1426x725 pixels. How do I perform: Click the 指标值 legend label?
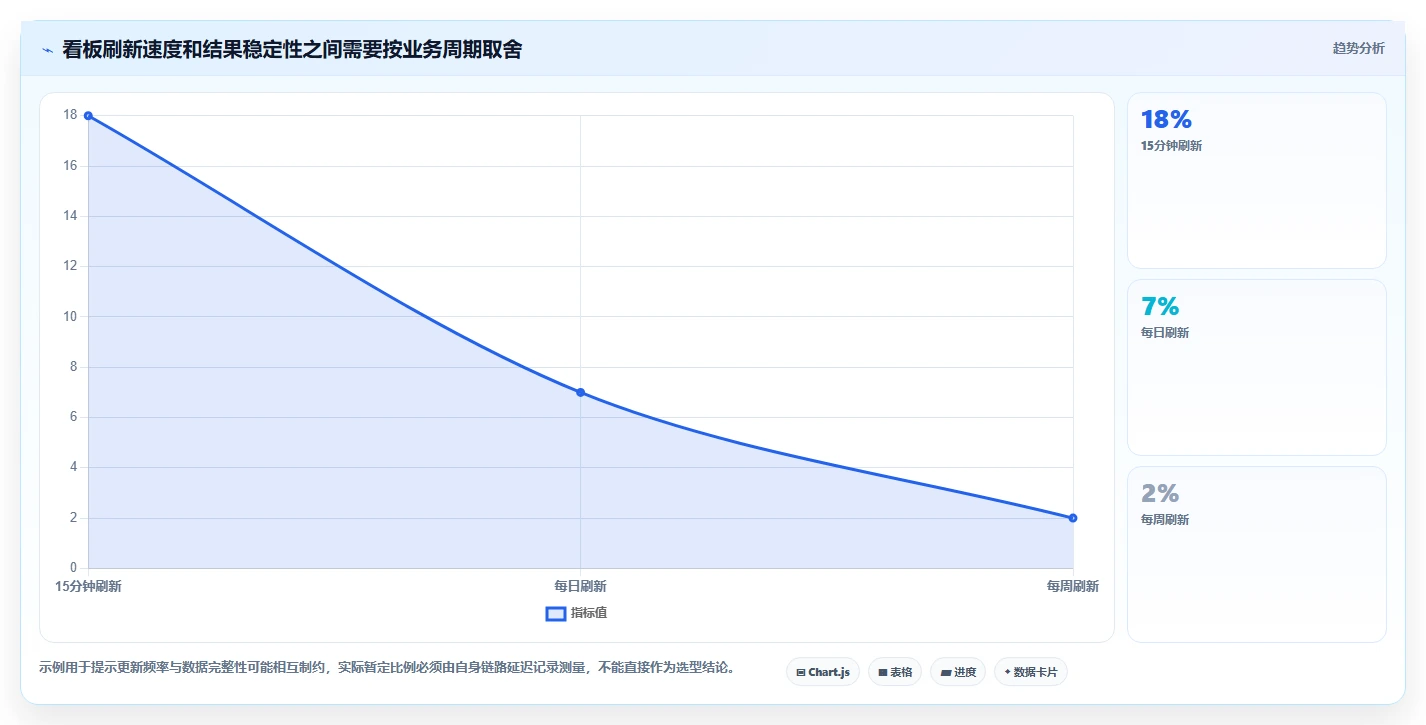(x=589, y=613)
